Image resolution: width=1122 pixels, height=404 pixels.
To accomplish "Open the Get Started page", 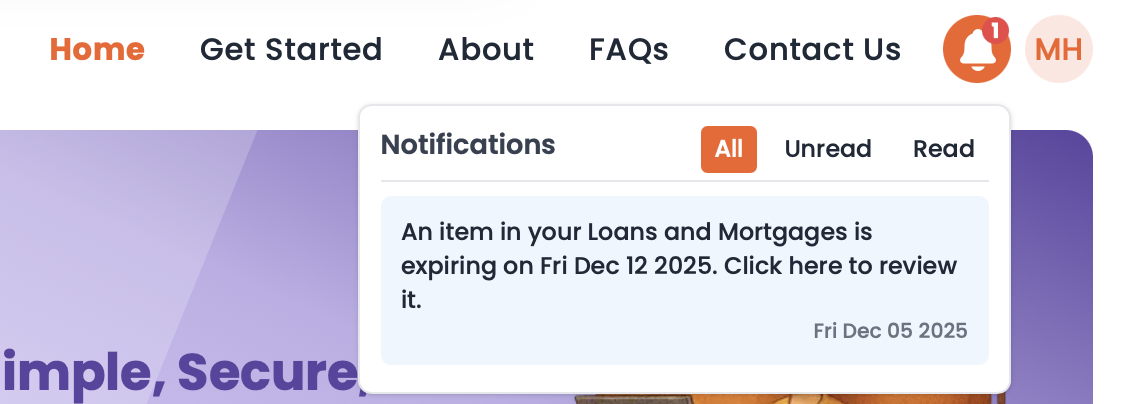I will 291,49.
